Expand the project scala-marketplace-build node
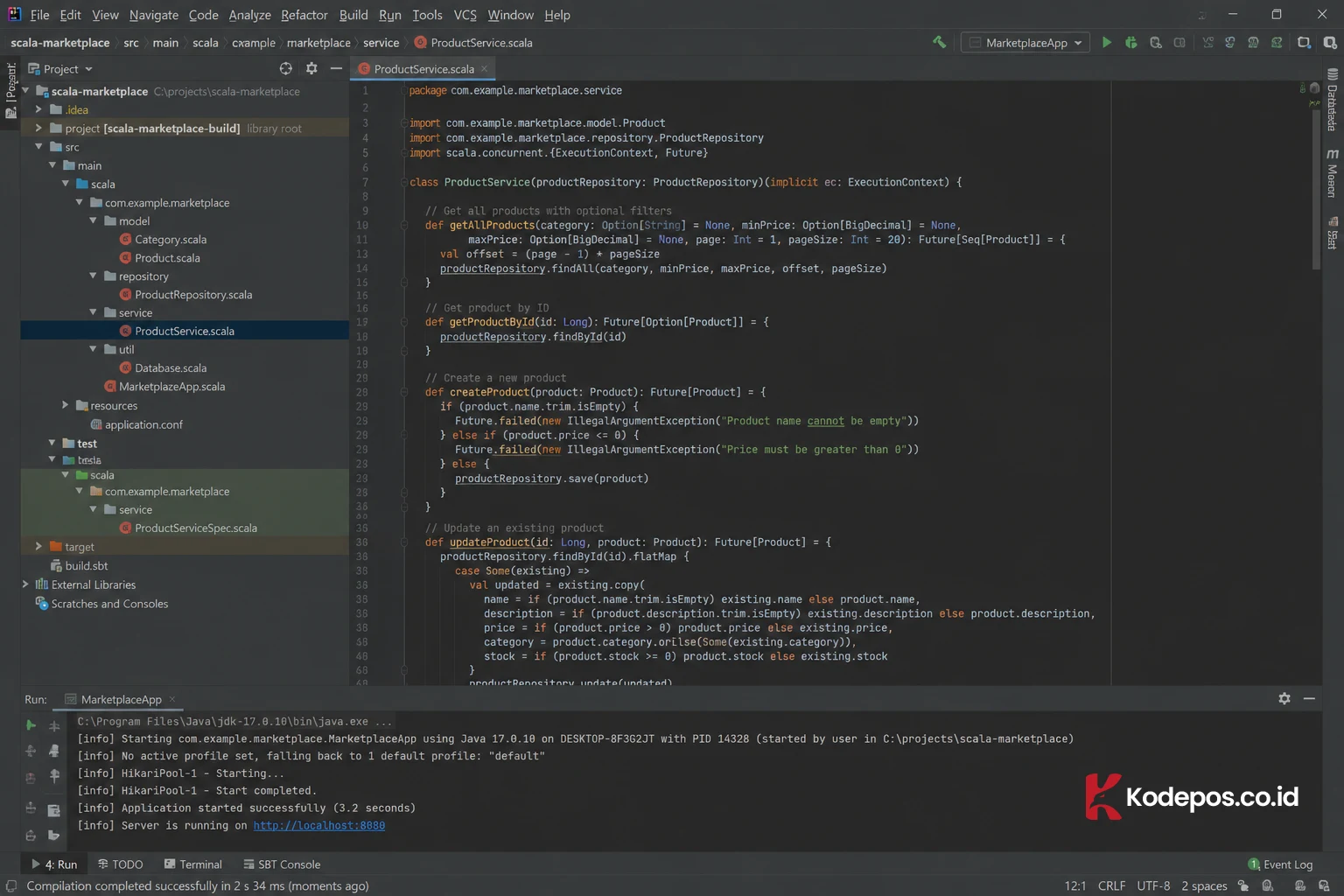The width and height of the screenshot is (1344, 896). [38, 128]
